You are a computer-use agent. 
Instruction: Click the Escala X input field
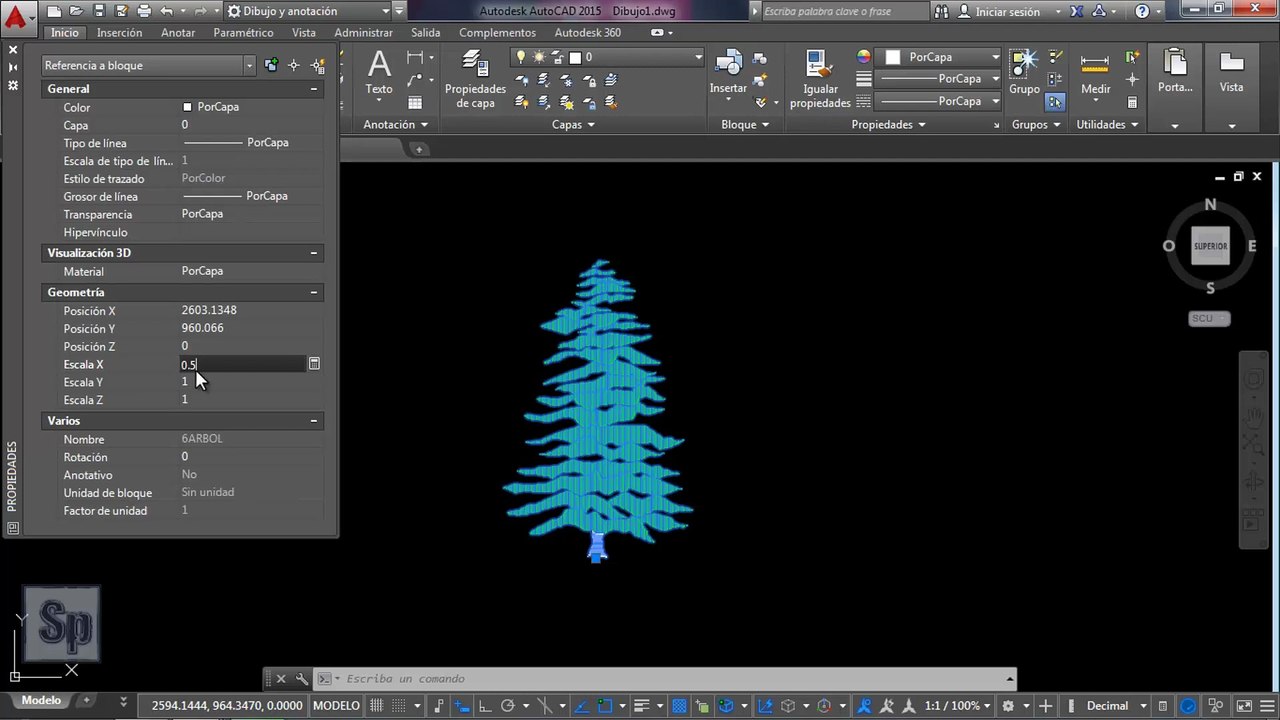pyautogui.click(x=242, y=364)
